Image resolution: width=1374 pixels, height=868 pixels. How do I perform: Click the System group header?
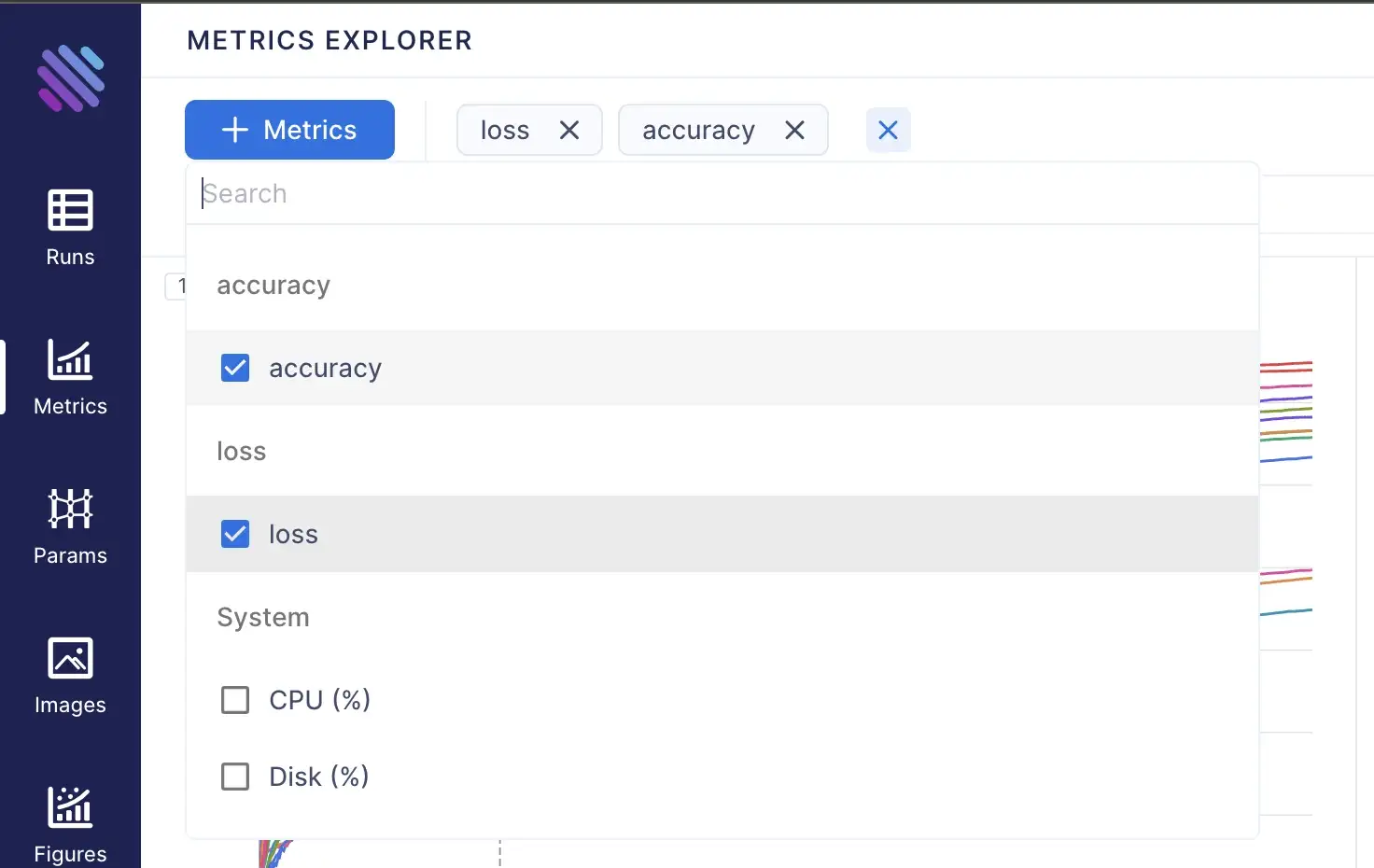pos(263,618)
